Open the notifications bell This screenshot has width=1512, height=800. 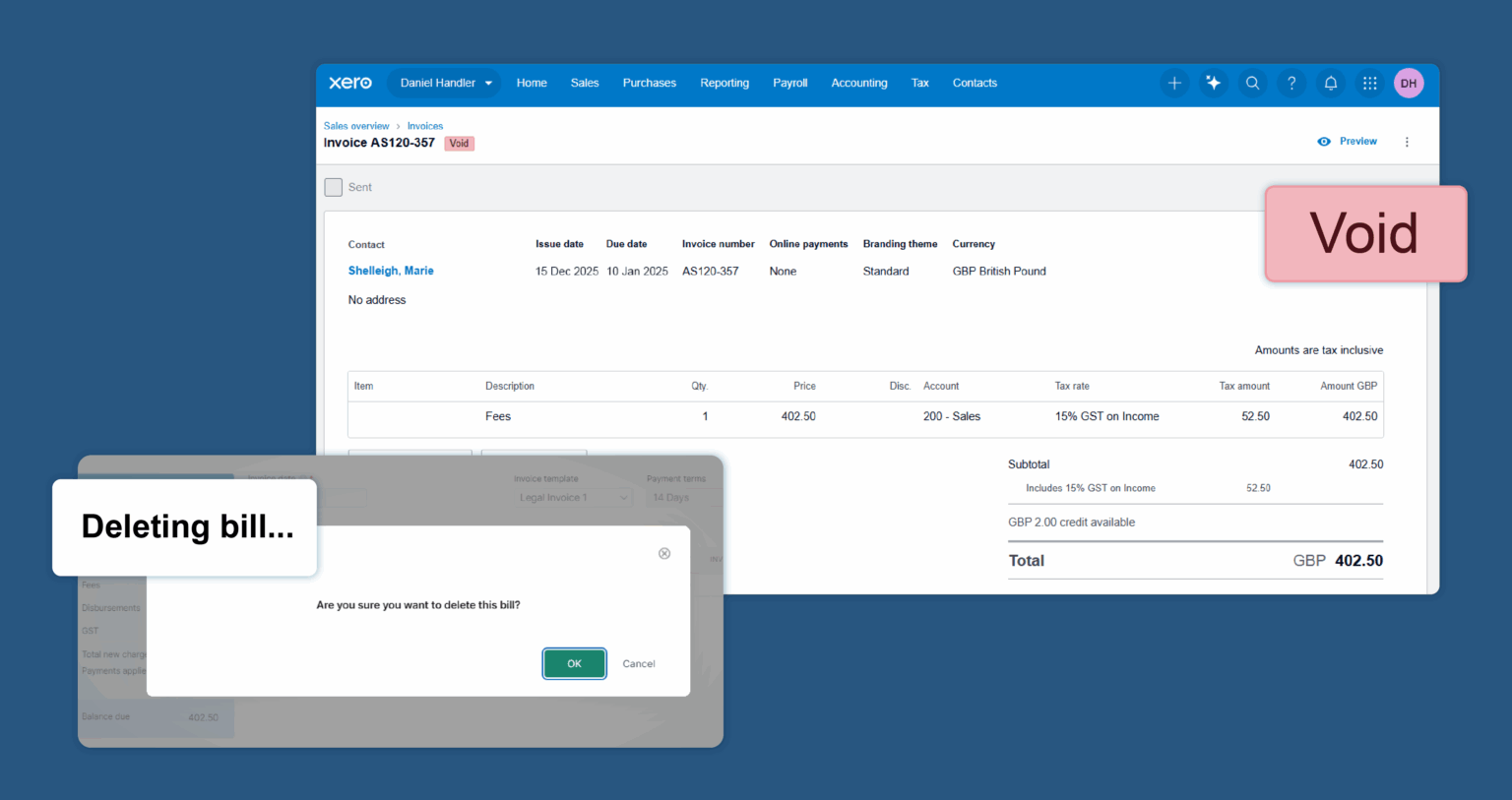(1331, 84)
